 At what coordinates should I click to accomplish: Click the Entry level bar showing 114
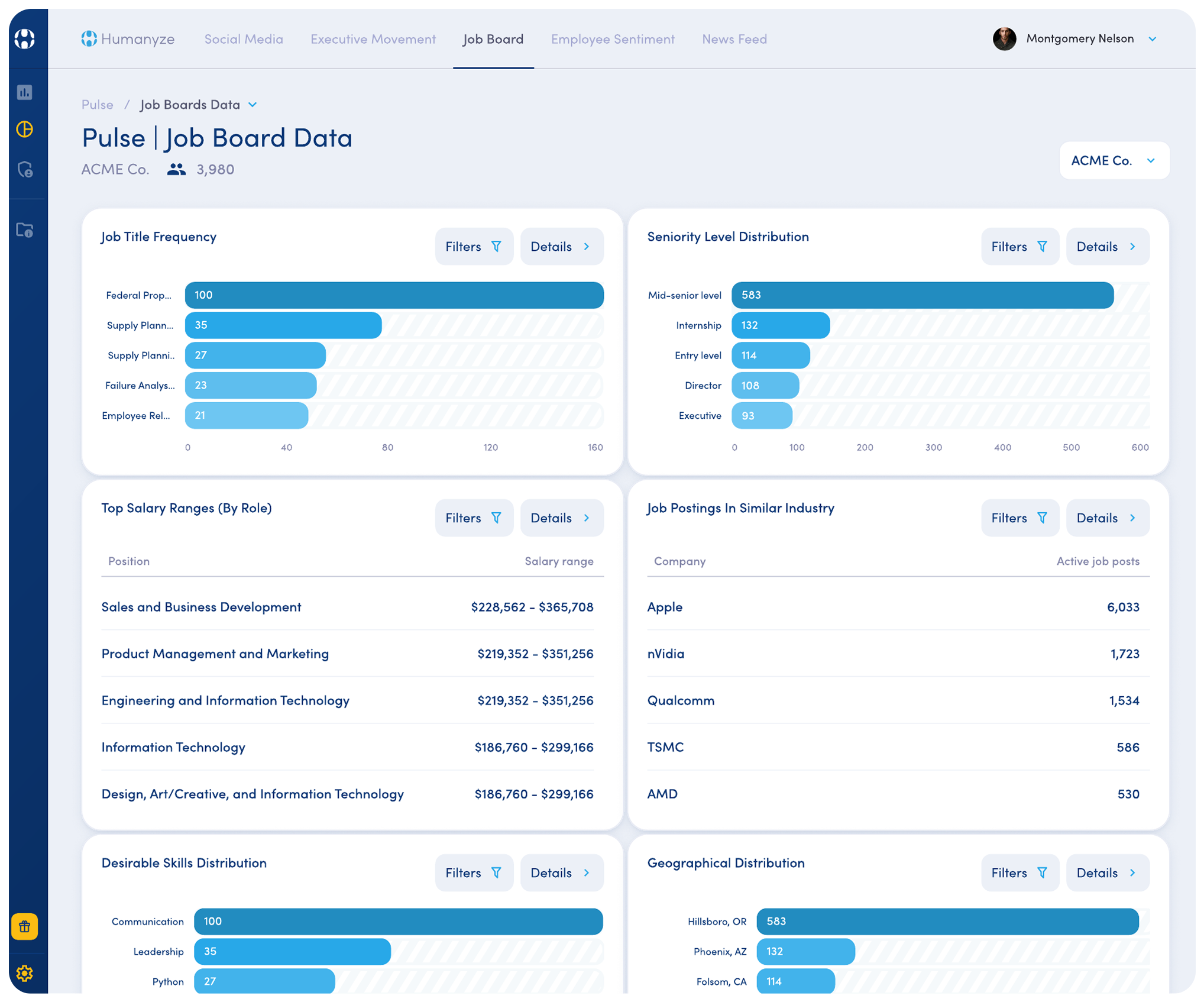point(771,355)
